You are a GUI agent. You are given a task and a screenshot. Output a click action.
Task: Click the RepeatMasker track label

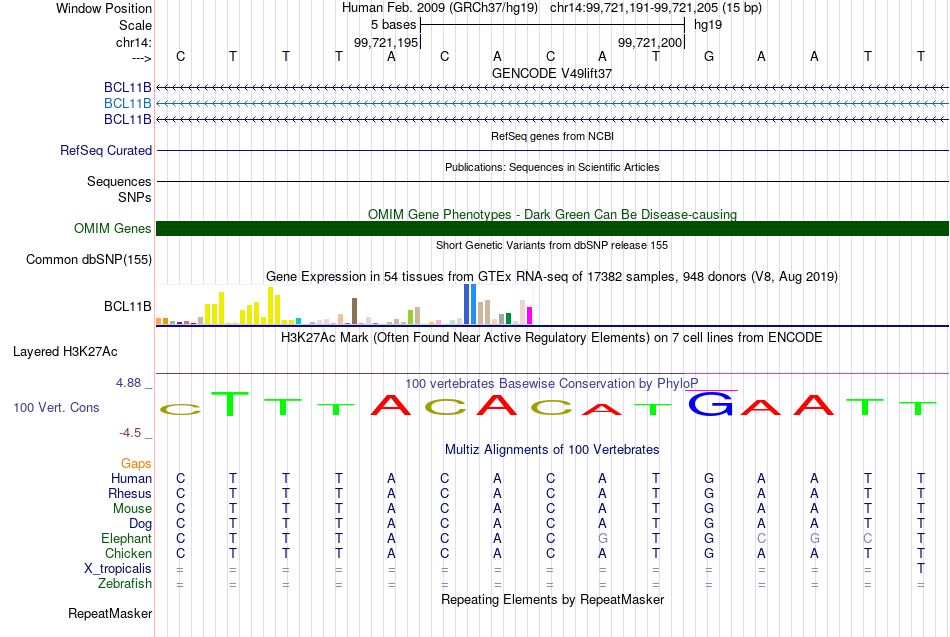click(110, 613)
